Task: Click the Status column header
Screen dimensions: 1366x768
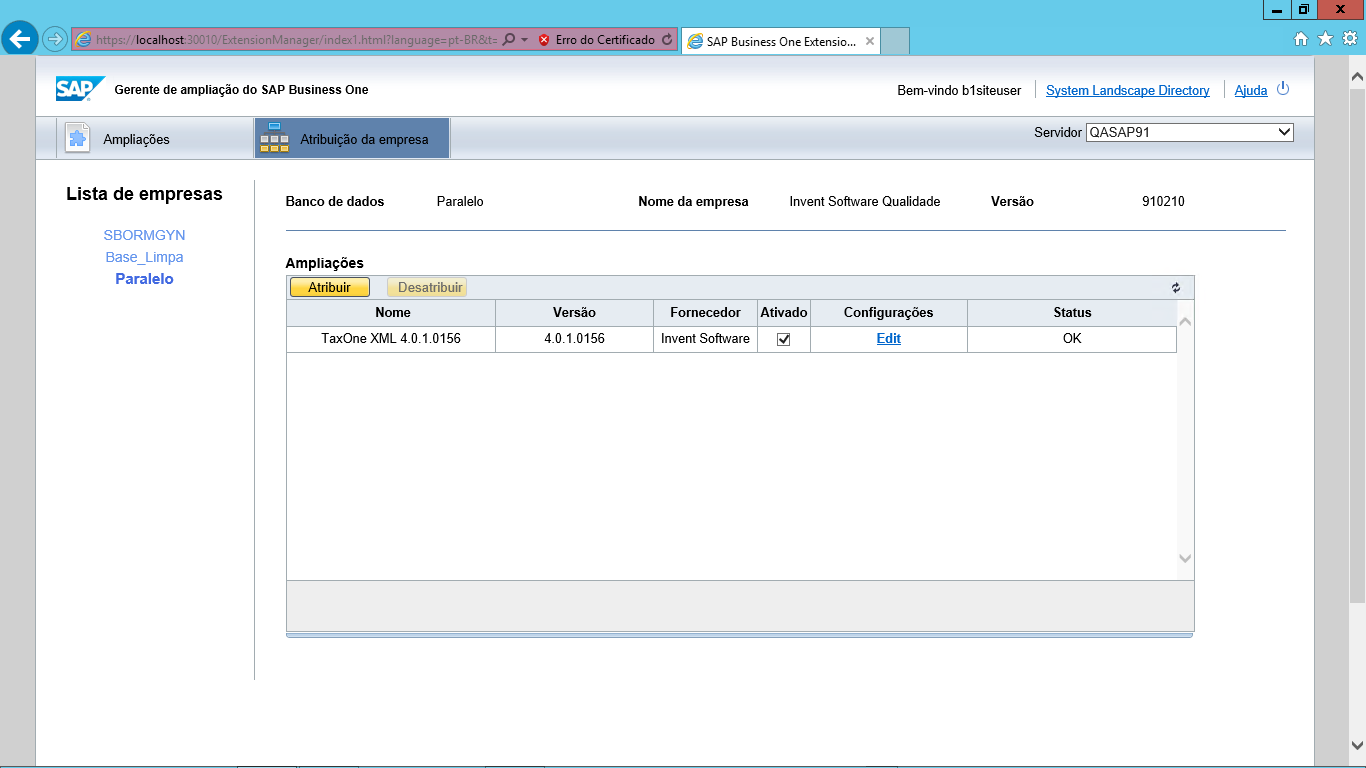Action: (x=1072, y=313)
